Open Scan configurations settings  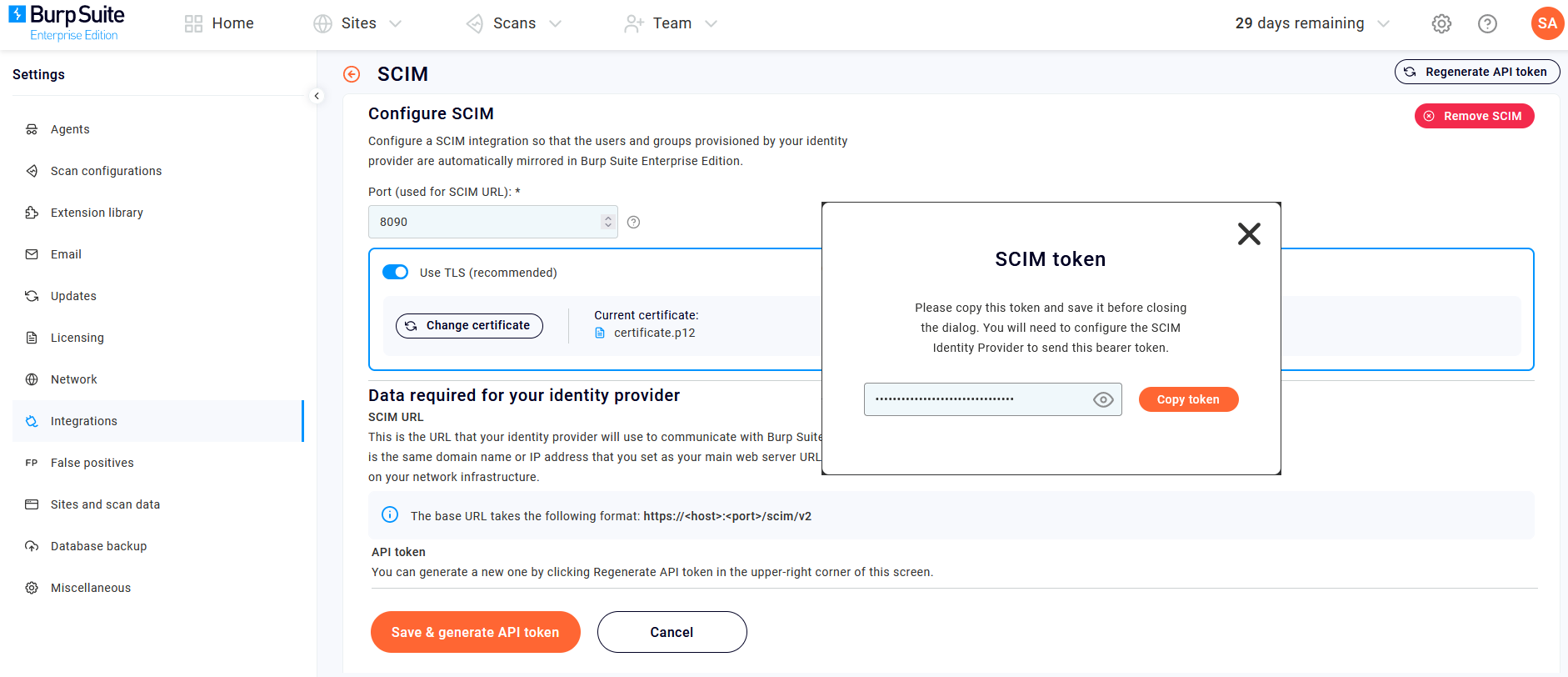[x=158, y=171]
